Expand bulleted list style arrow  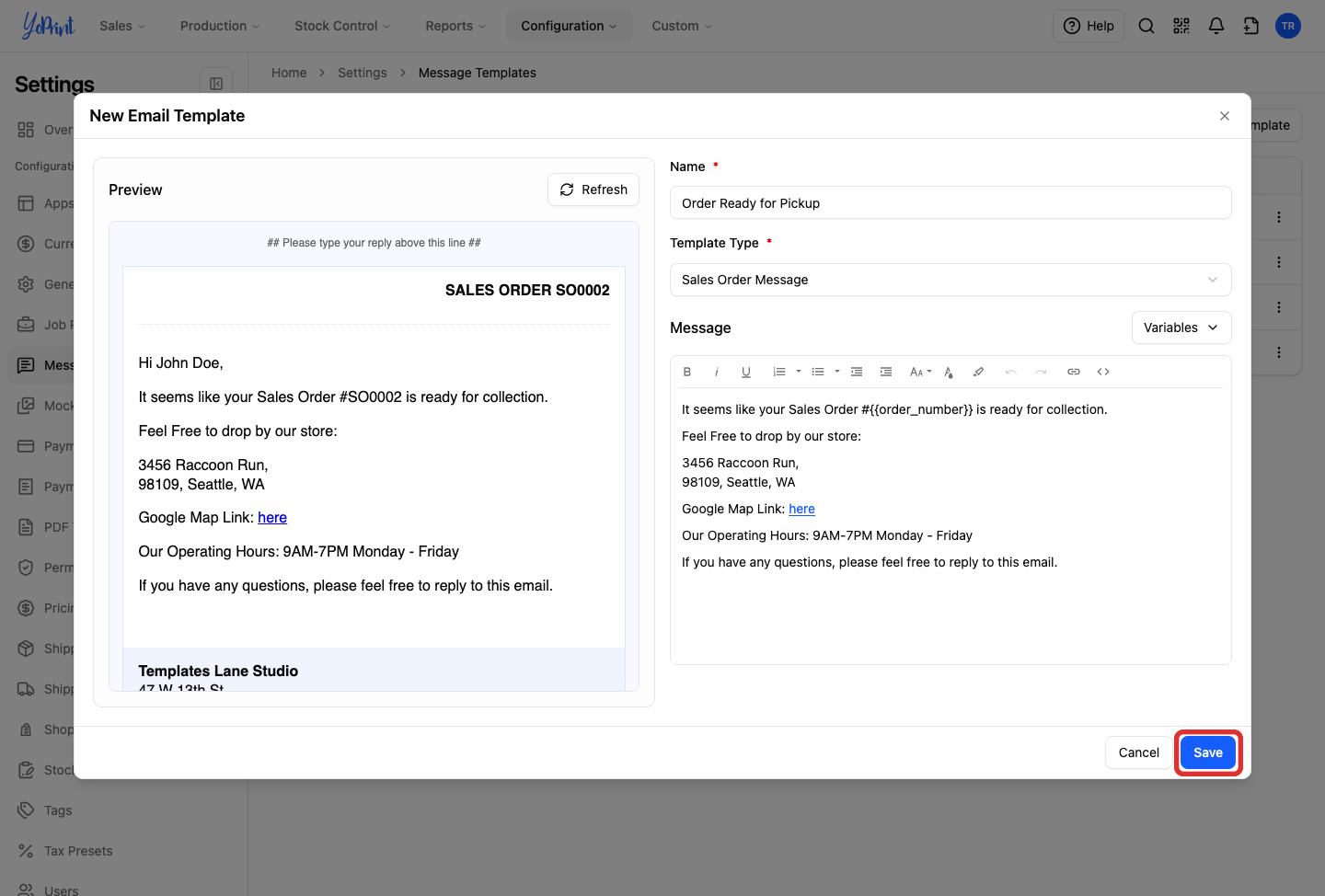pos(837,372)
